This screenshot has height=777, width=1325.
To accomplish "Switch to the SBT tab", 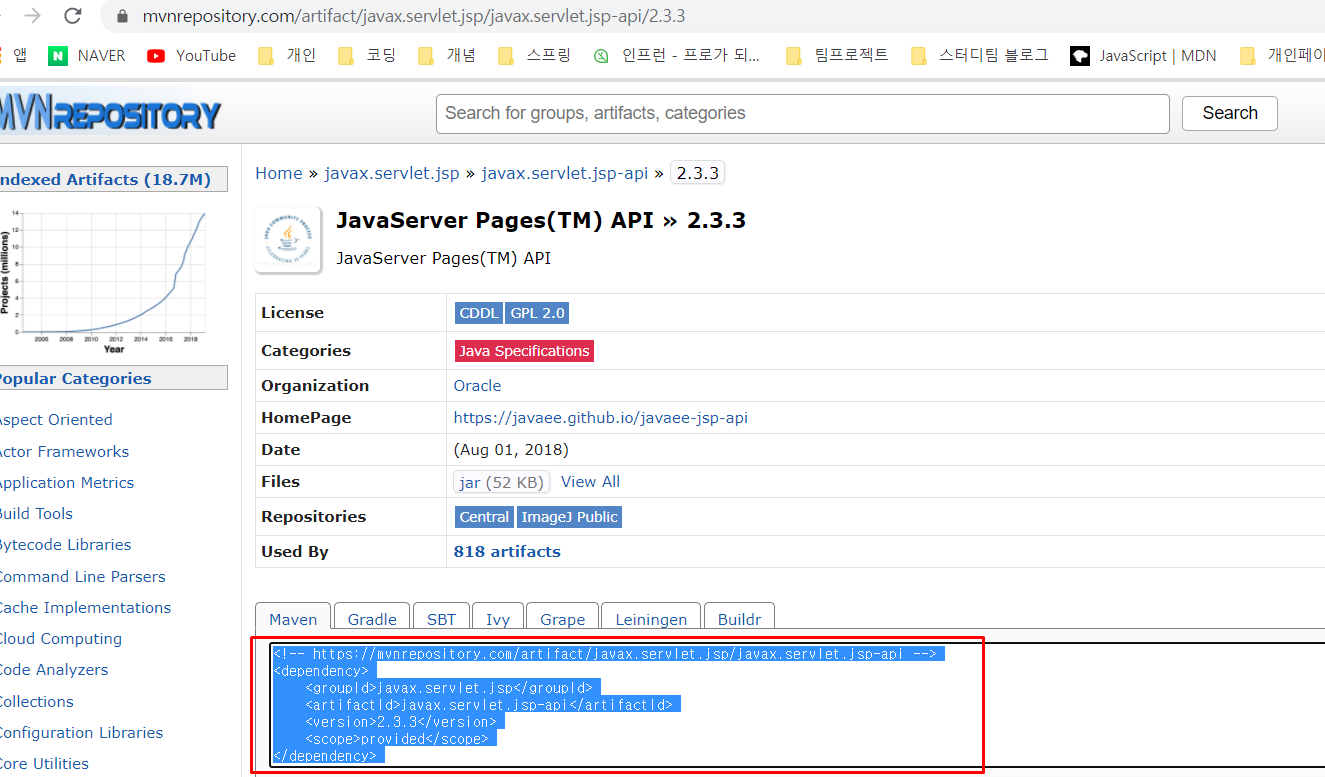I will point(441,619).
